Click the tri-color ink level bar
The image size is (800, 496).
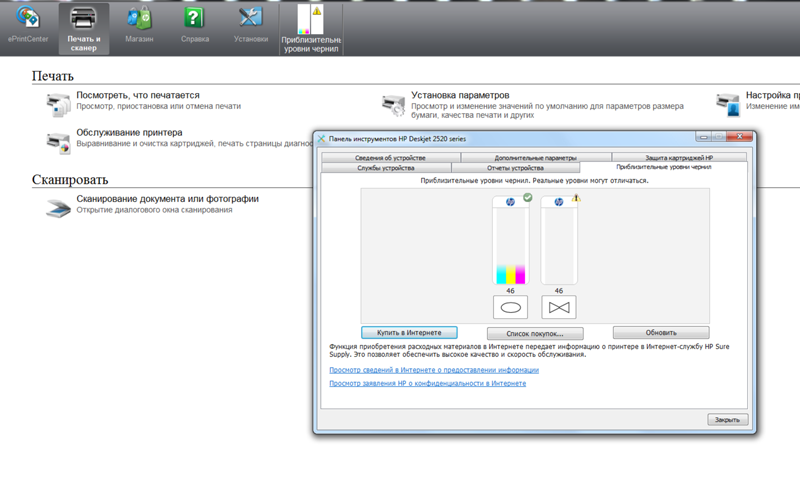pyautogui.click(x=510, y=240)
